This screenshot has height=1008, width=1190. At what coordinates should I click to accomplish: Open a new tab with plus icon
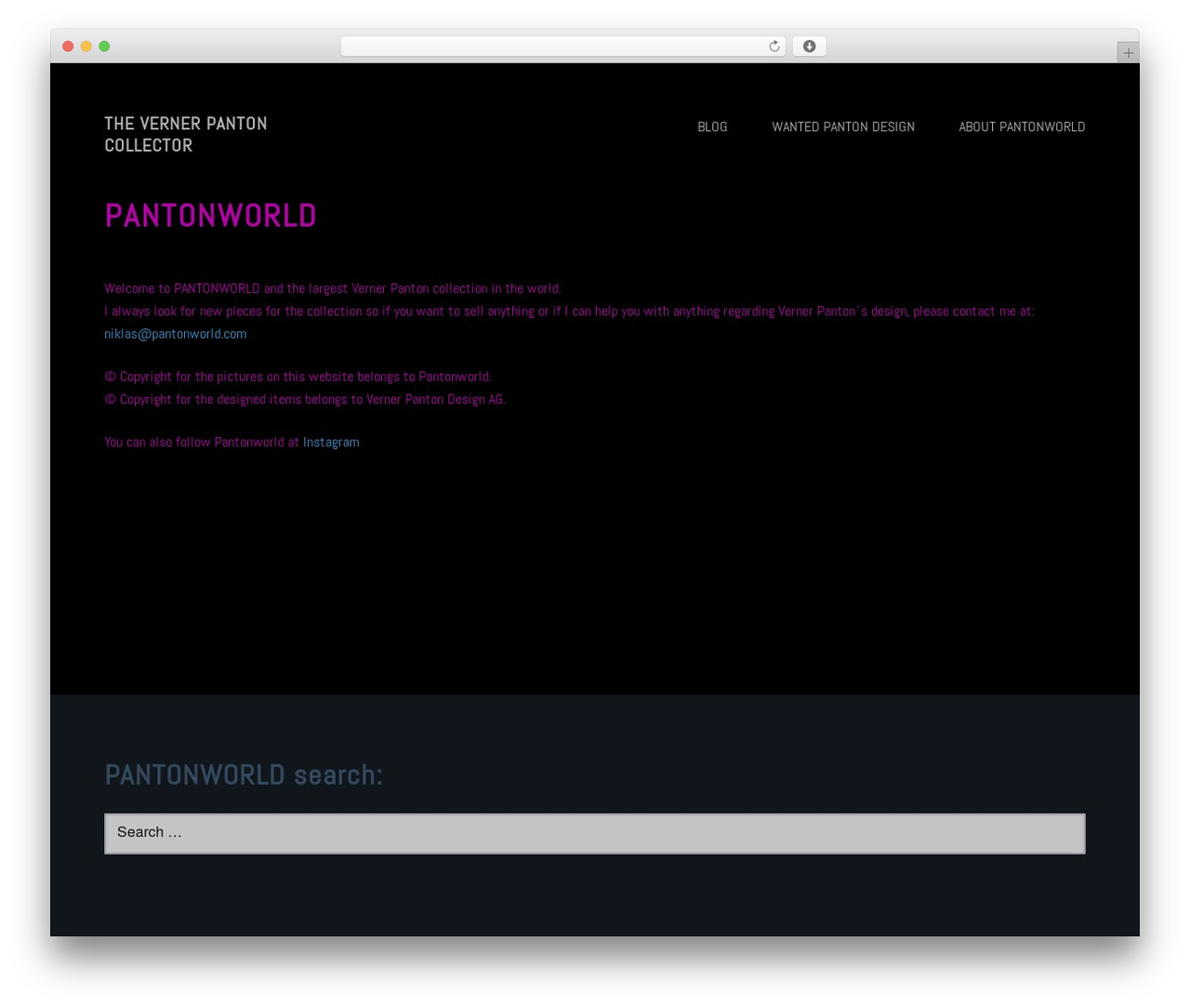(x=1128, y=53)
